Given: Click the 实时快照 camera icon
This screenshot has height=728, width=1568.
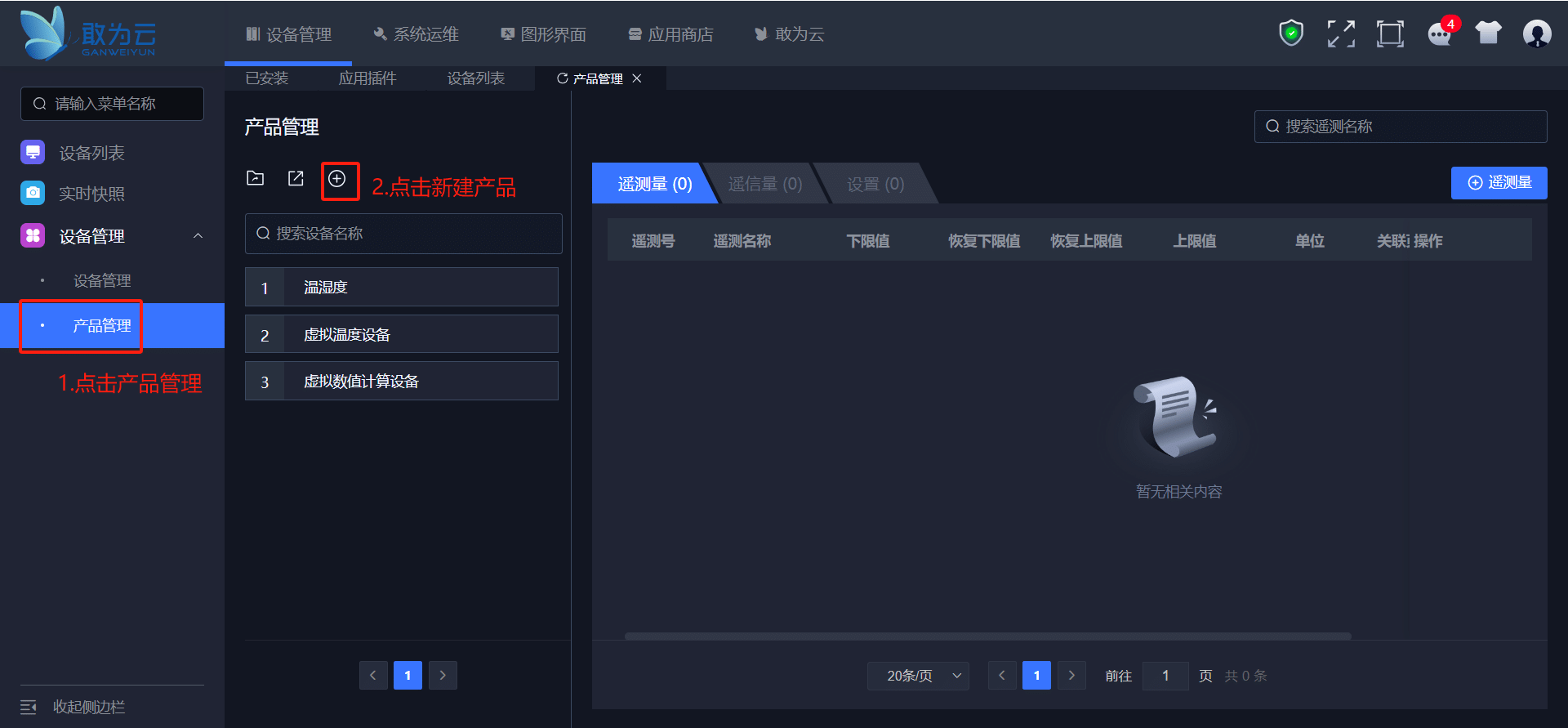Looking at the screenshot, I should click(x=33, y=194).
